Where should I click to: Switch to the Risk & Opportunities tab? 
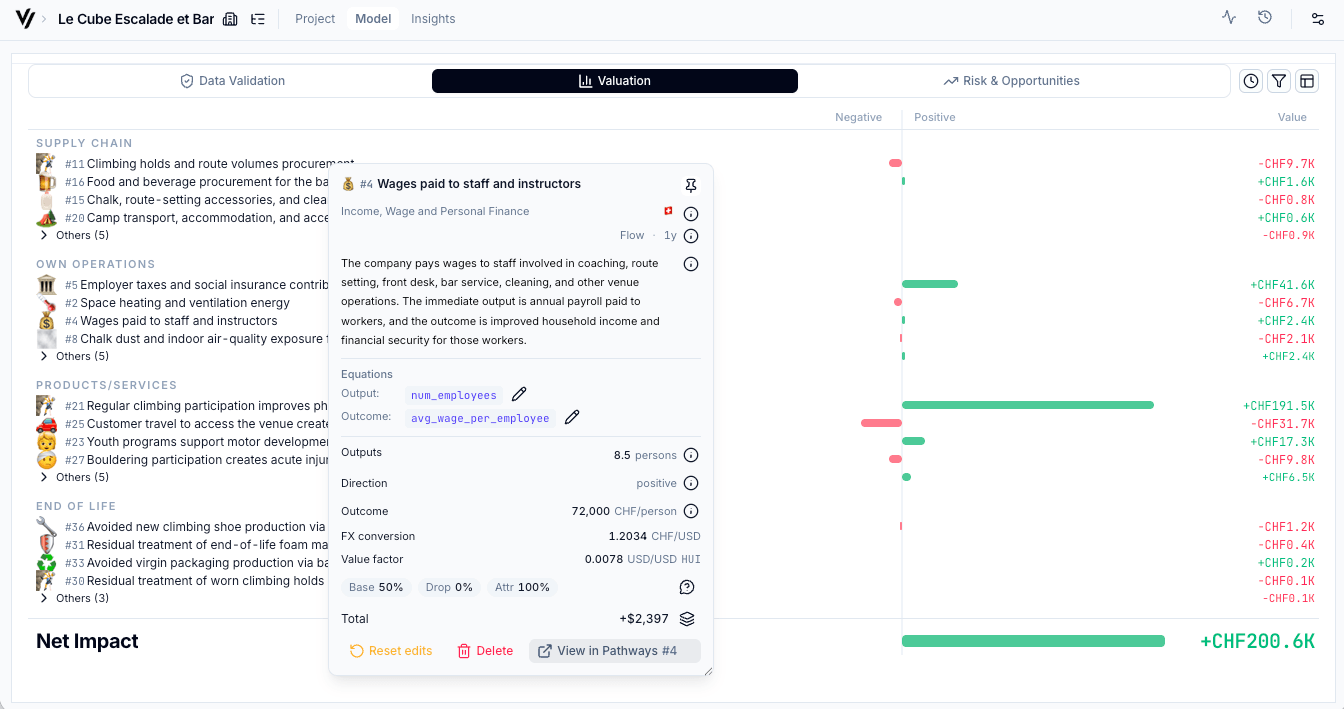(1011, 81)
